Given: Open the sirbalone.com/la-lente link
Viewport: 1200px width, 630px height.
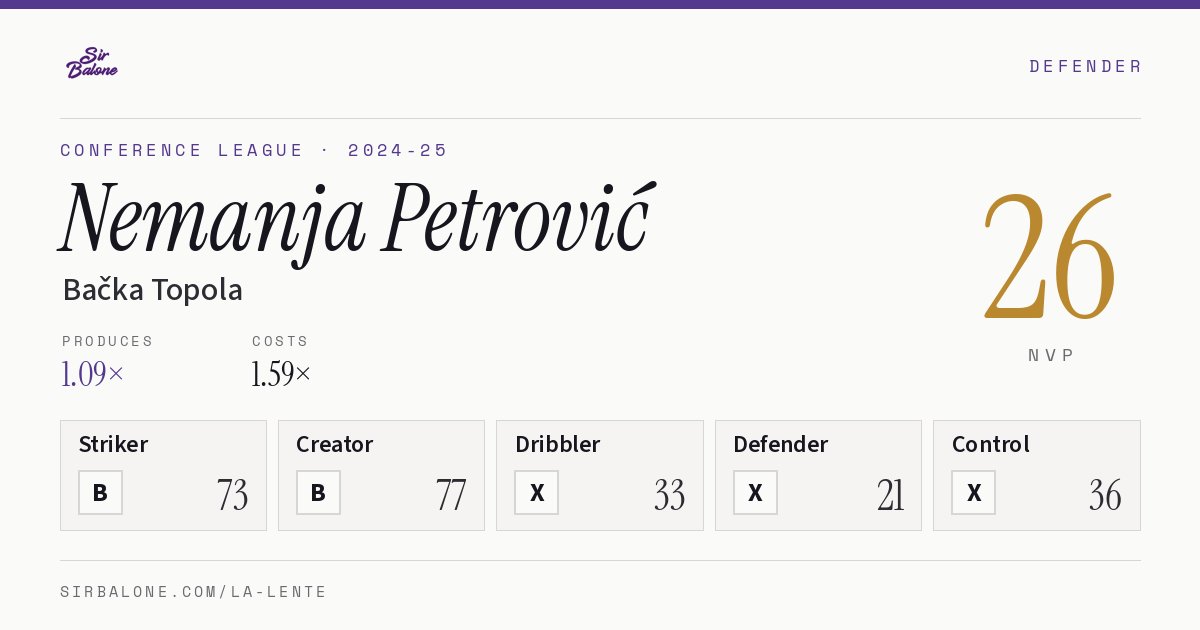Looking at the screenshot, I should click(194, 592).
